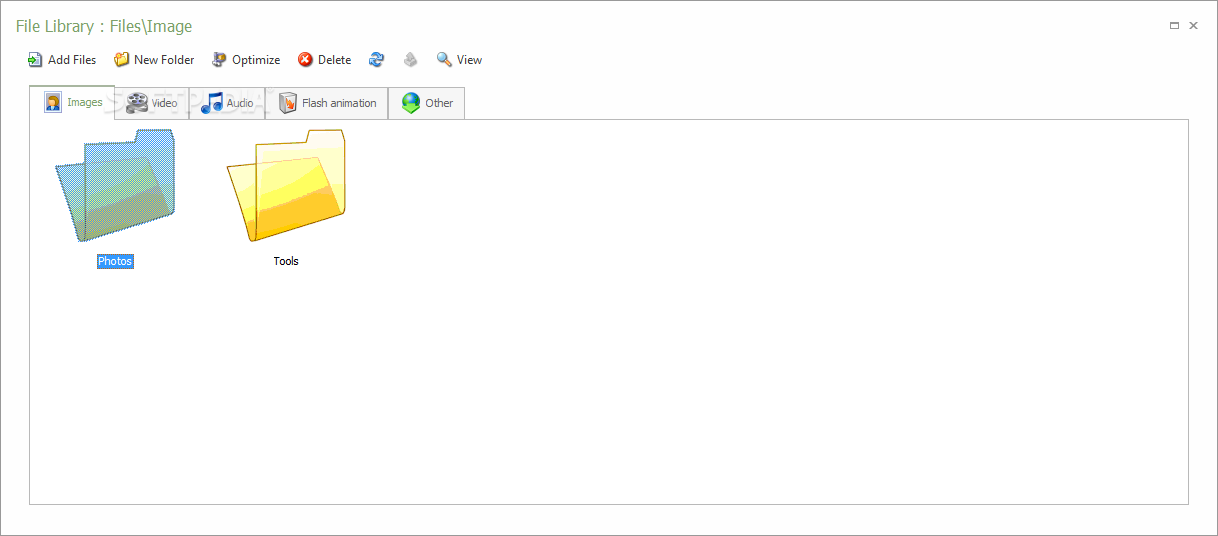The image size is (1218, 536).
Task: Click the Optimize toolbar icon
Action: tap(219, 60)
